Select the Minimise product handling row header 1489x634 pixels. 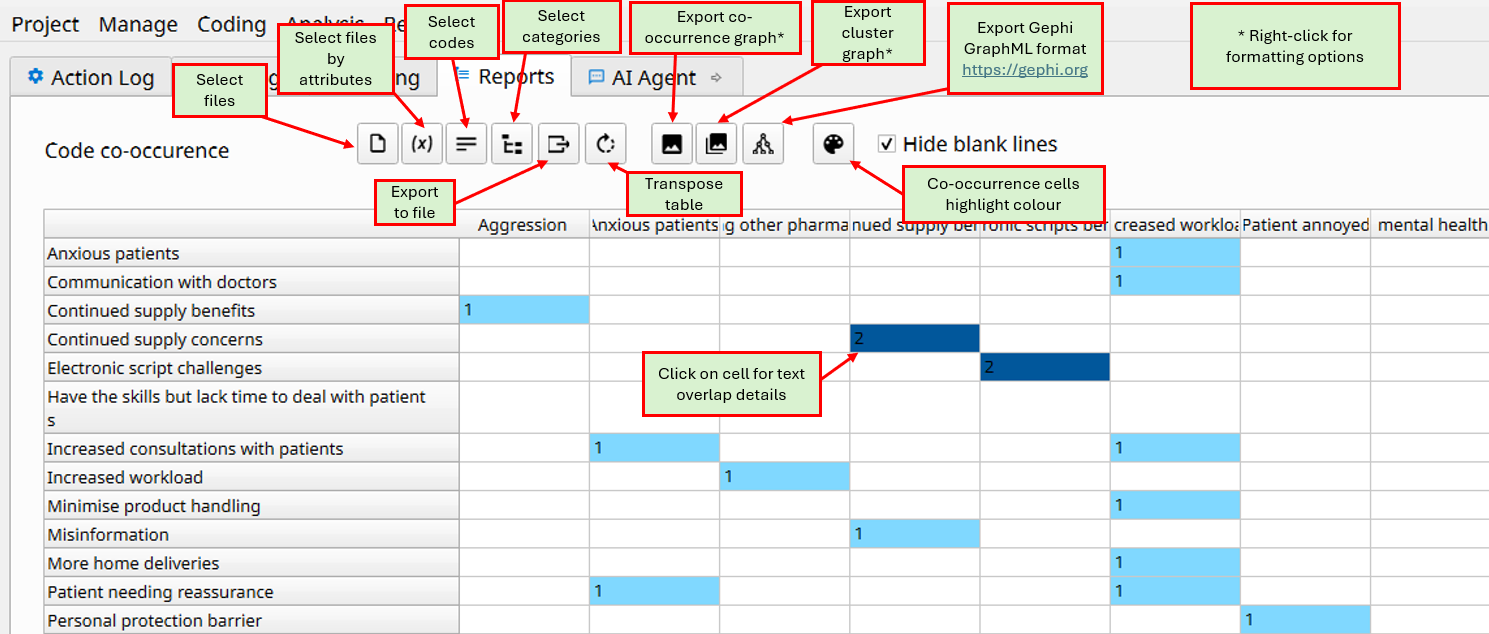(251, 505)
